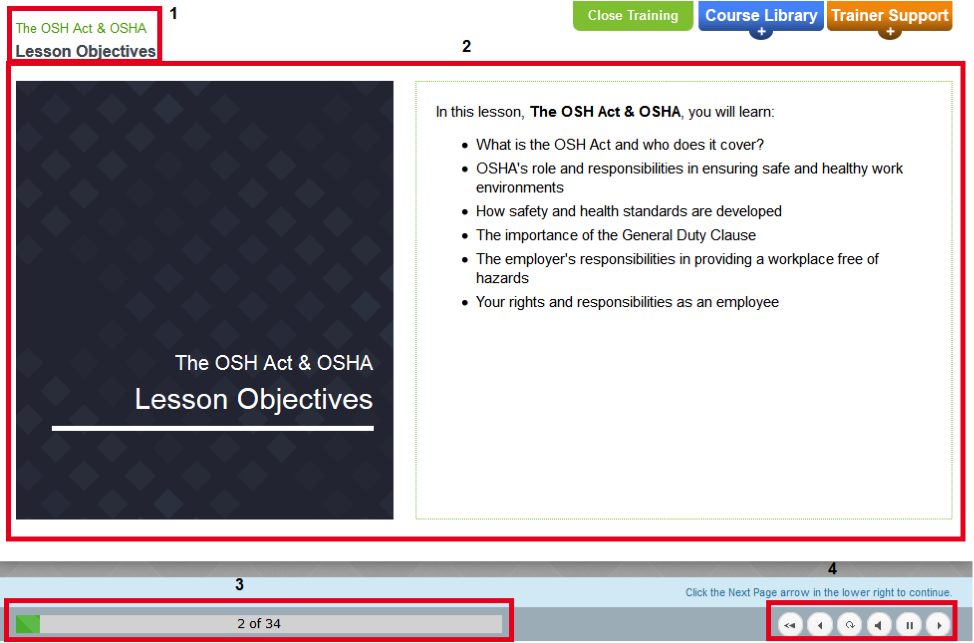
Task: Pause the lesson narration
Action: pos(908,625)
